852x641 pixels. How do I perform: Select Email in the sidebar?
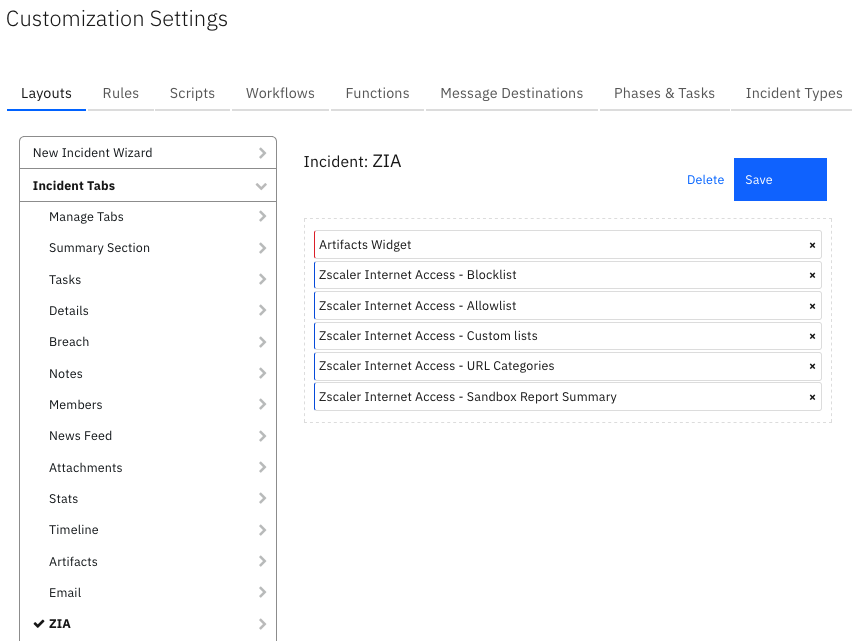148,592
